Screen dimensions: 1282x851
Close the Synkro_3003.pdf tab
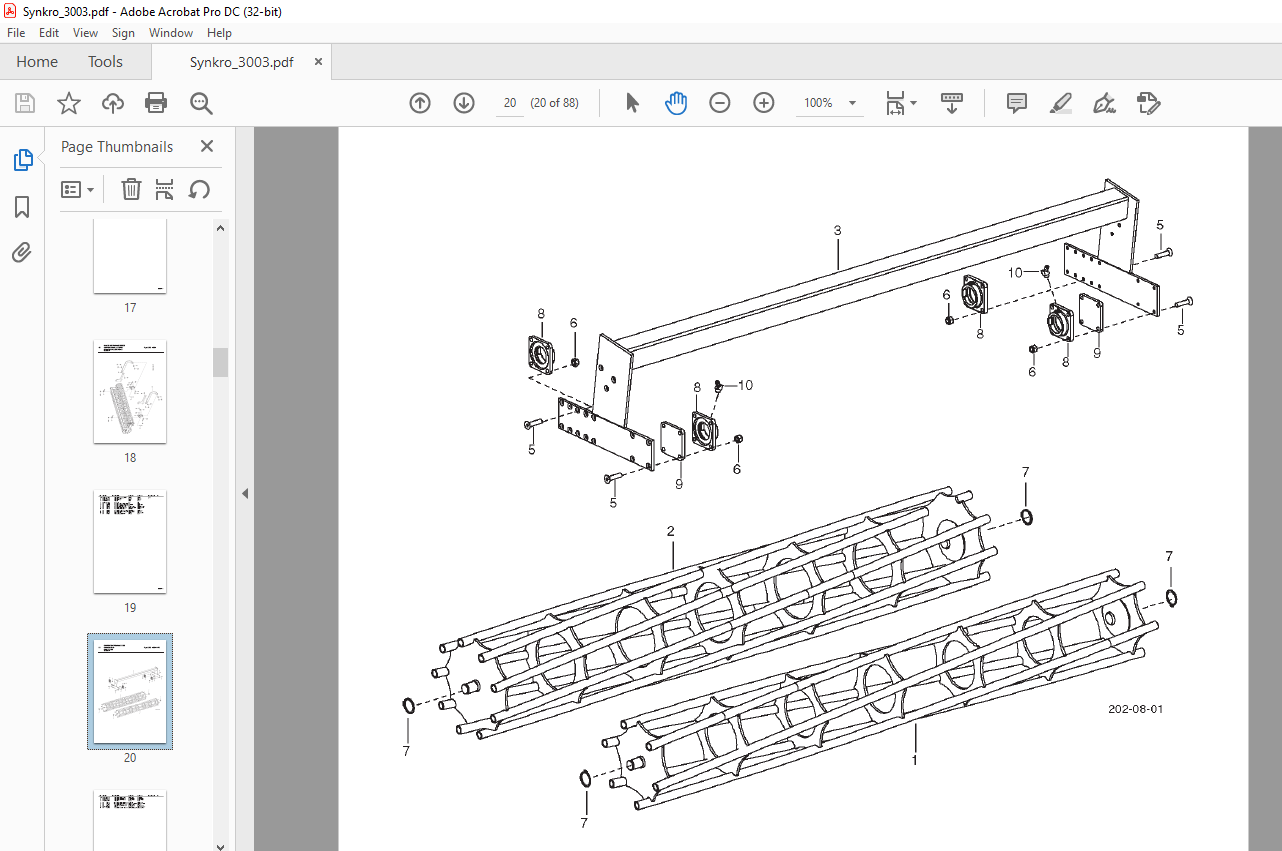(318, 62)
